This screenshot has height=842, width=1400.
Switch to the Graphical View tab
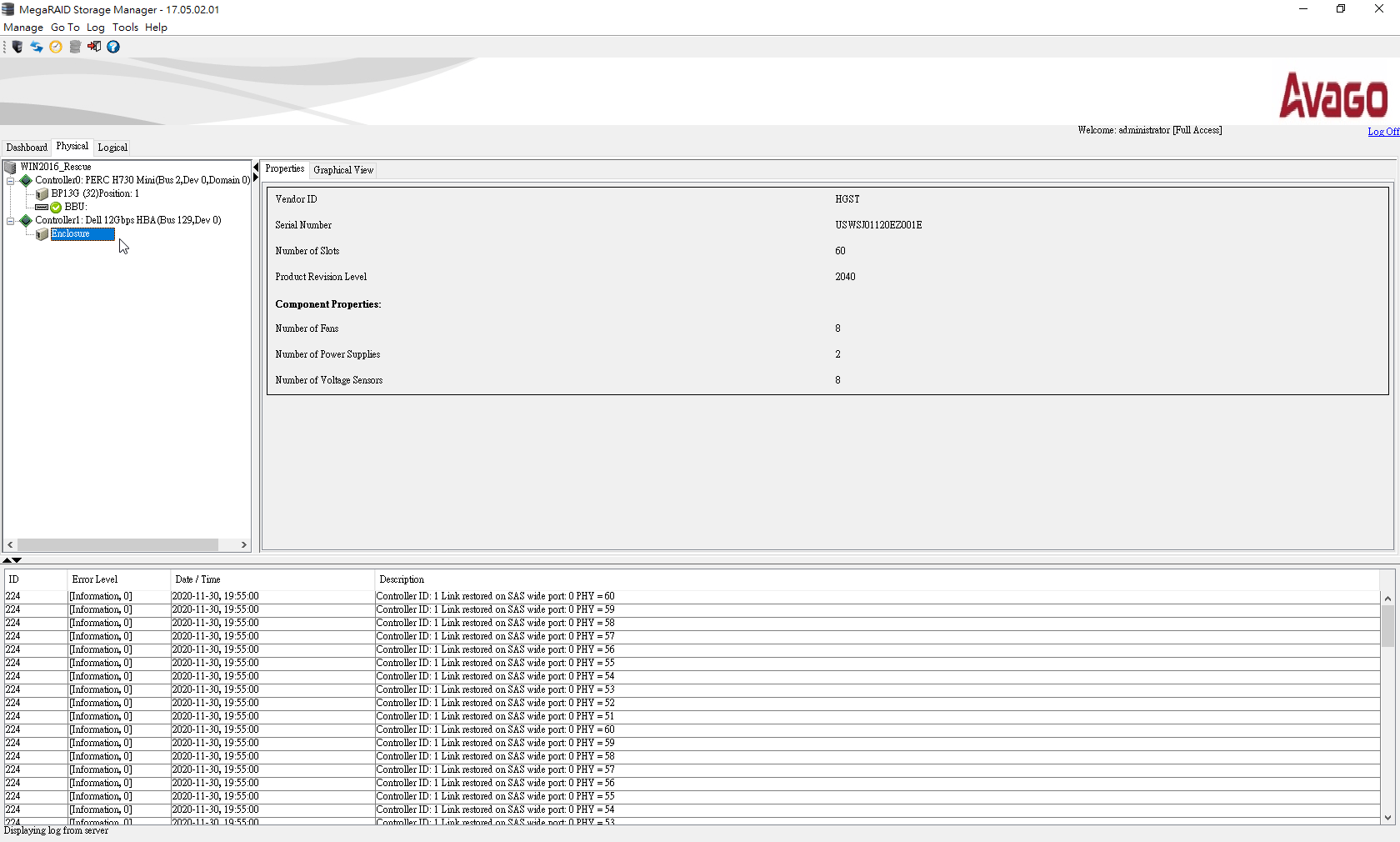(343, 170)
